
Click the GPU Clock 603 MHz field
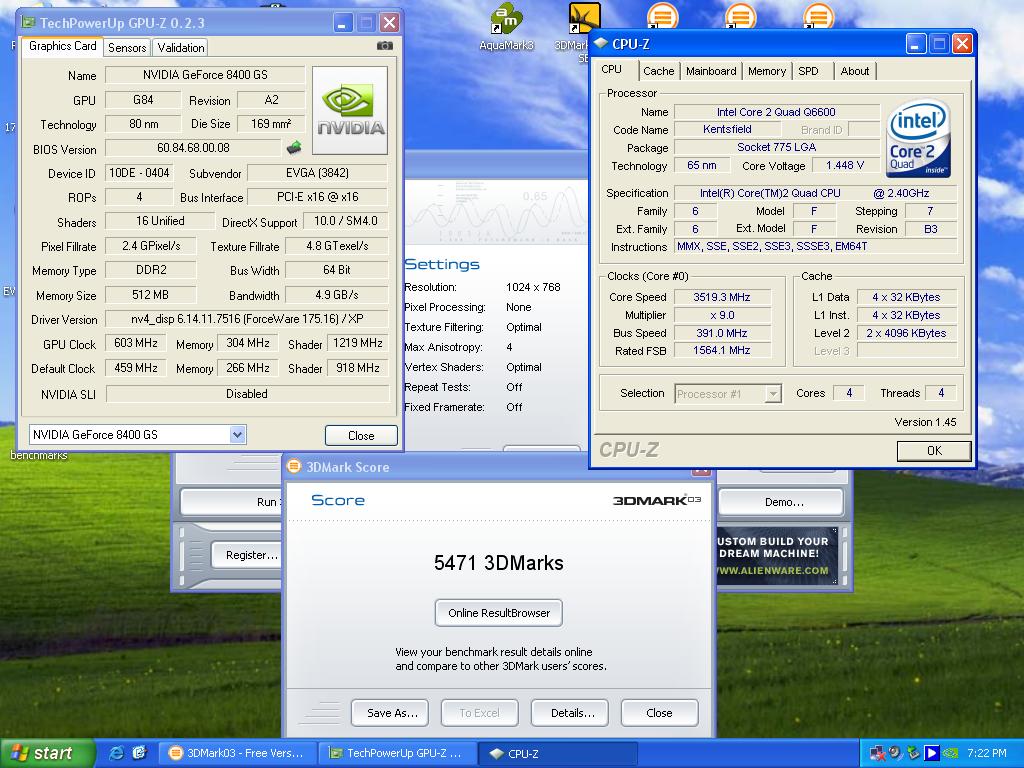pyautogui.click(x=136, y=343)
